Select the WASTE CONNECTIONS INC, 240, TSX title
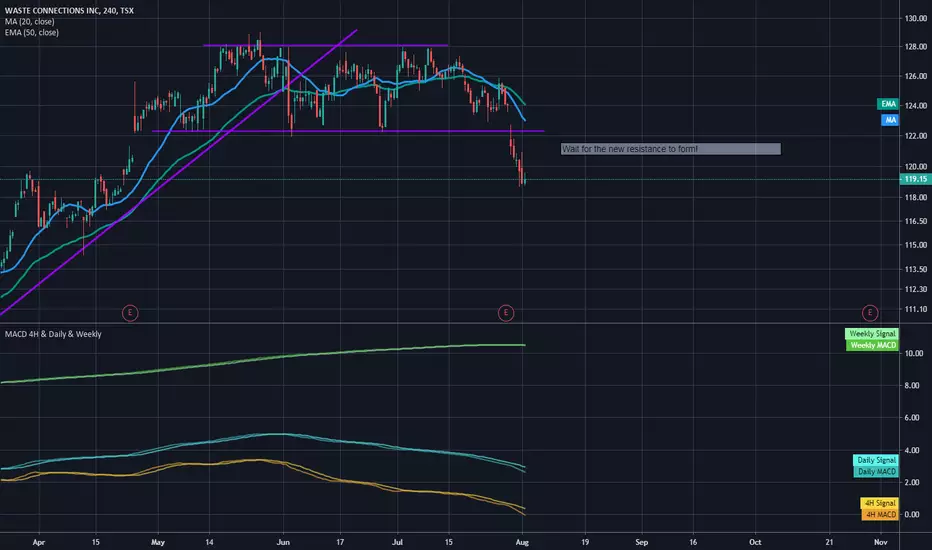The height and width of the screenshot is (550, 932). point(69,11)
